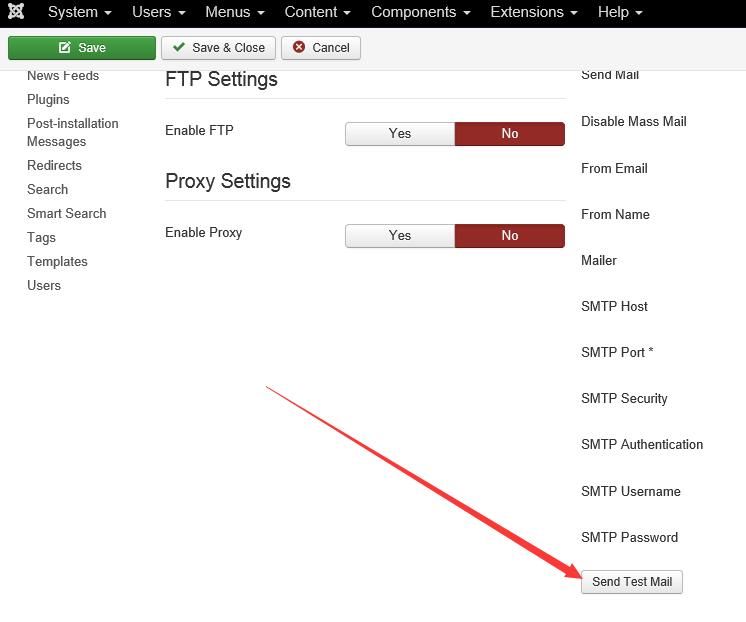Open the Components menu

tap(421, 12)
